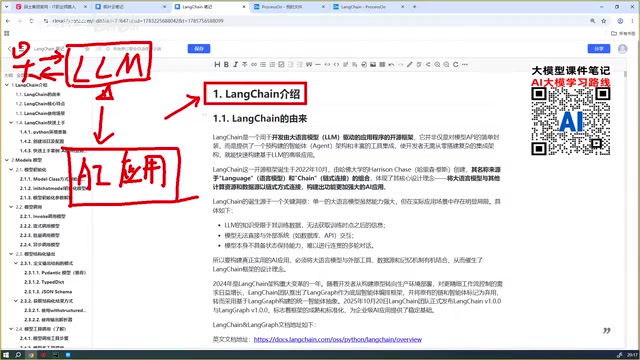Go to '2.3.1.1. Pydantic' outline entry
Viewport: 640px width, 360px height.
tap(55, 273)
